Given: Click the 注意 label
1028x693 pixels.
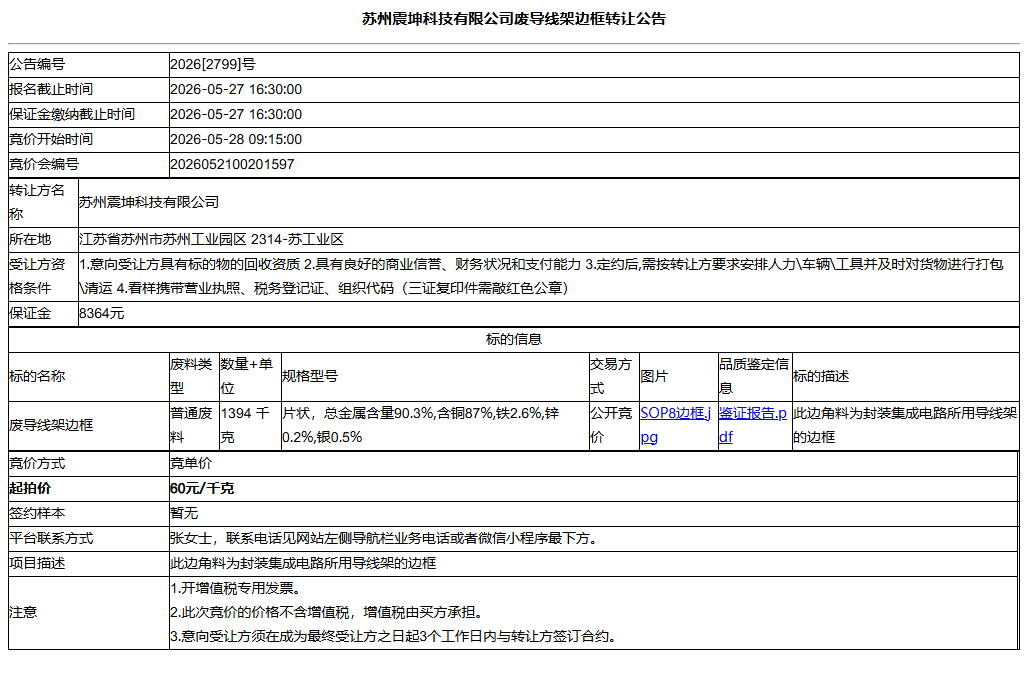Looking at the screenshot, I should [23, 612].
